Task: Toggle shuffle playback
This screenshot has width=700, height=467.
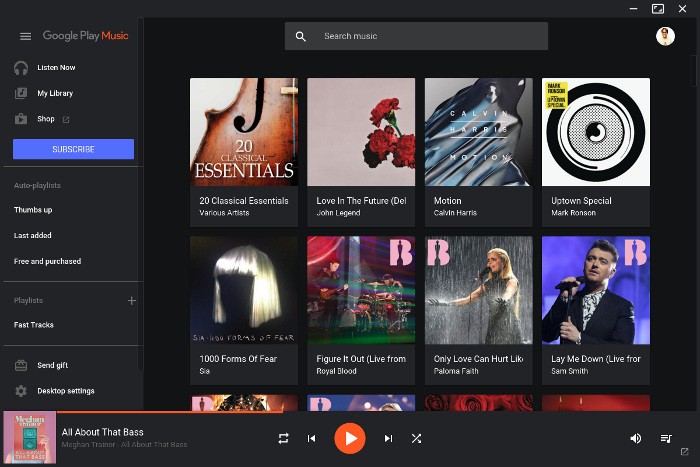Action: pyautogui.click(x=416, y=438)
